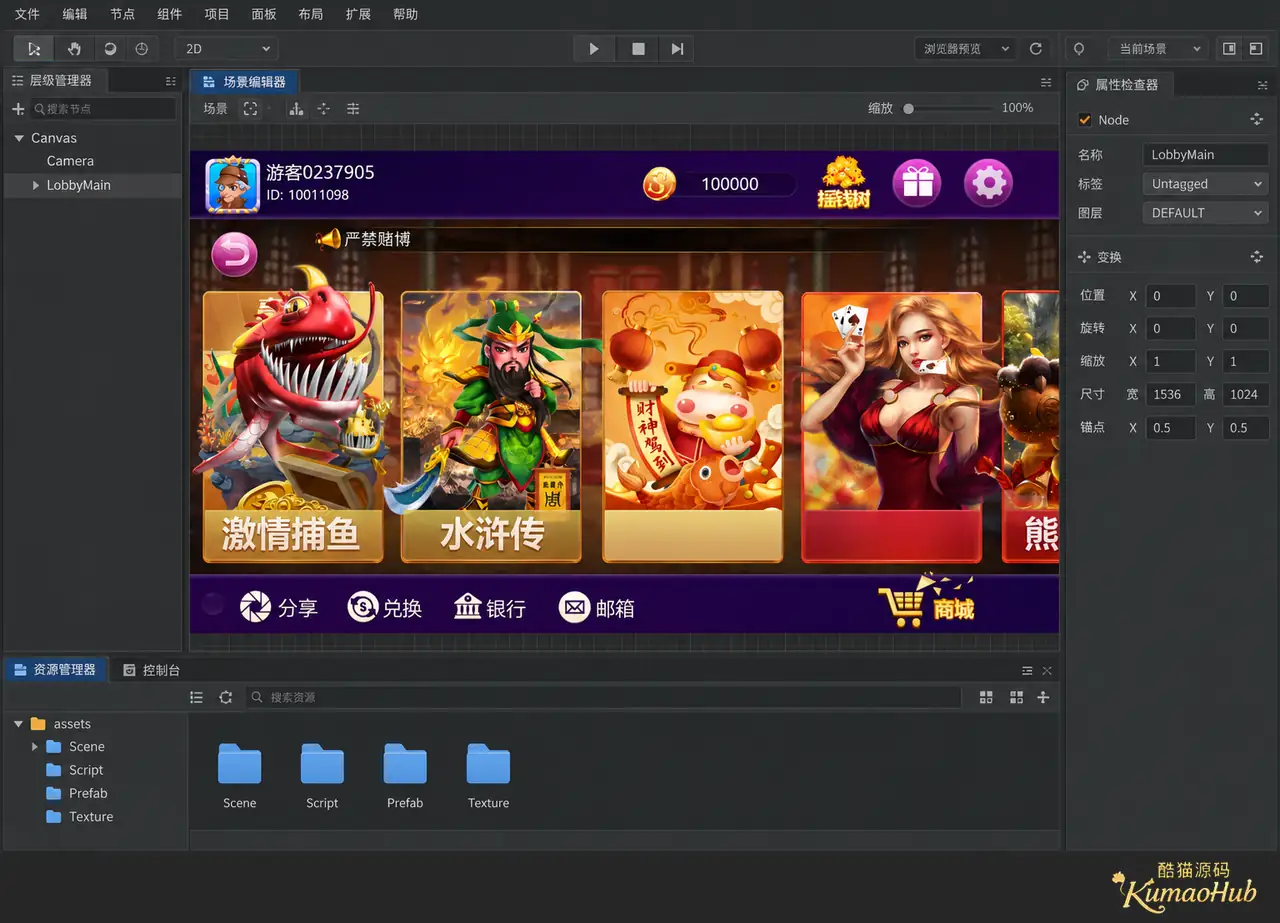Open the 编辑 menu
The image size is (1280, 923).
pyautogui.click(x=75, y=15)
